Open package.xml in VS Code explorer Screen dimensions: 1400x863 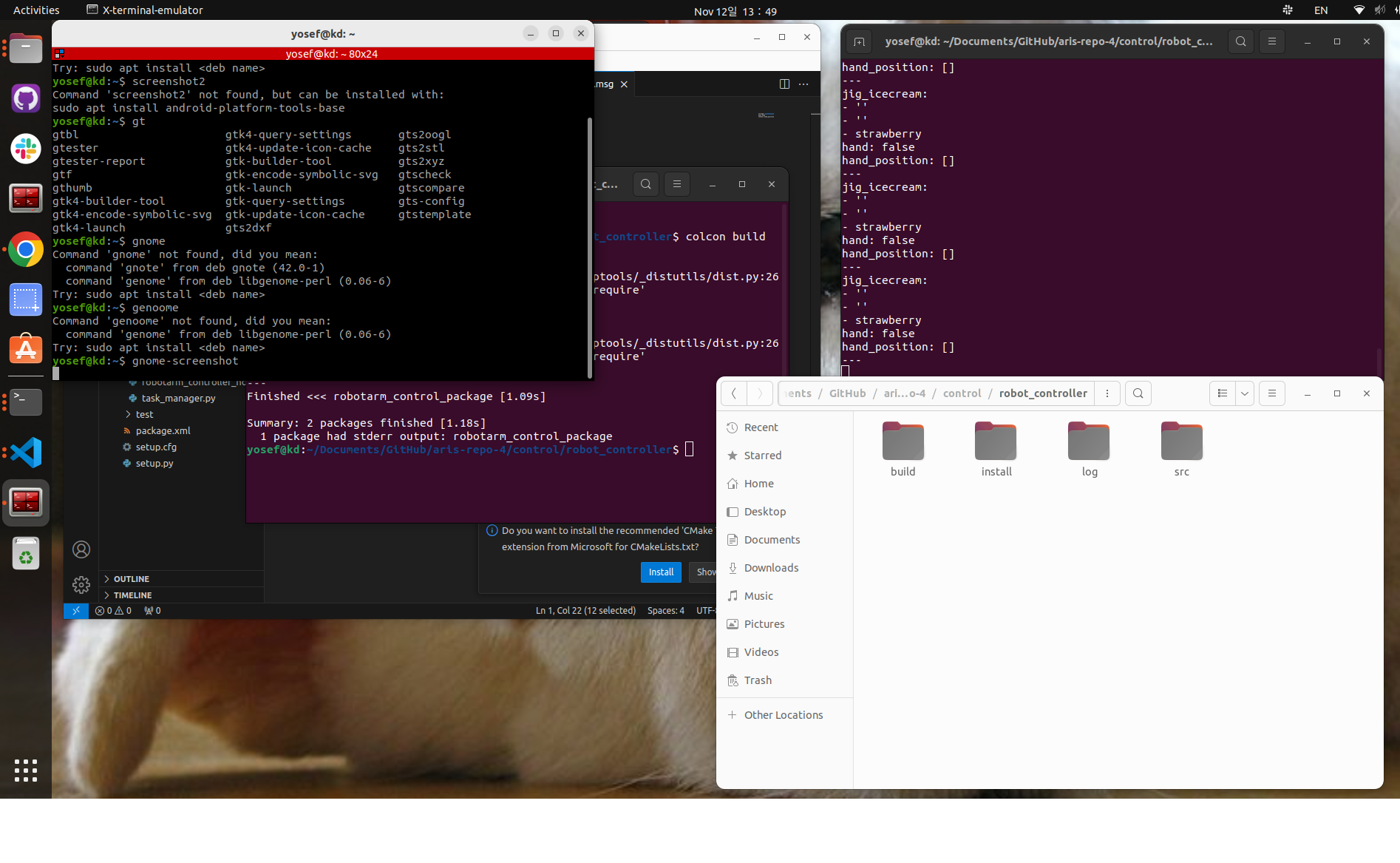163,431
